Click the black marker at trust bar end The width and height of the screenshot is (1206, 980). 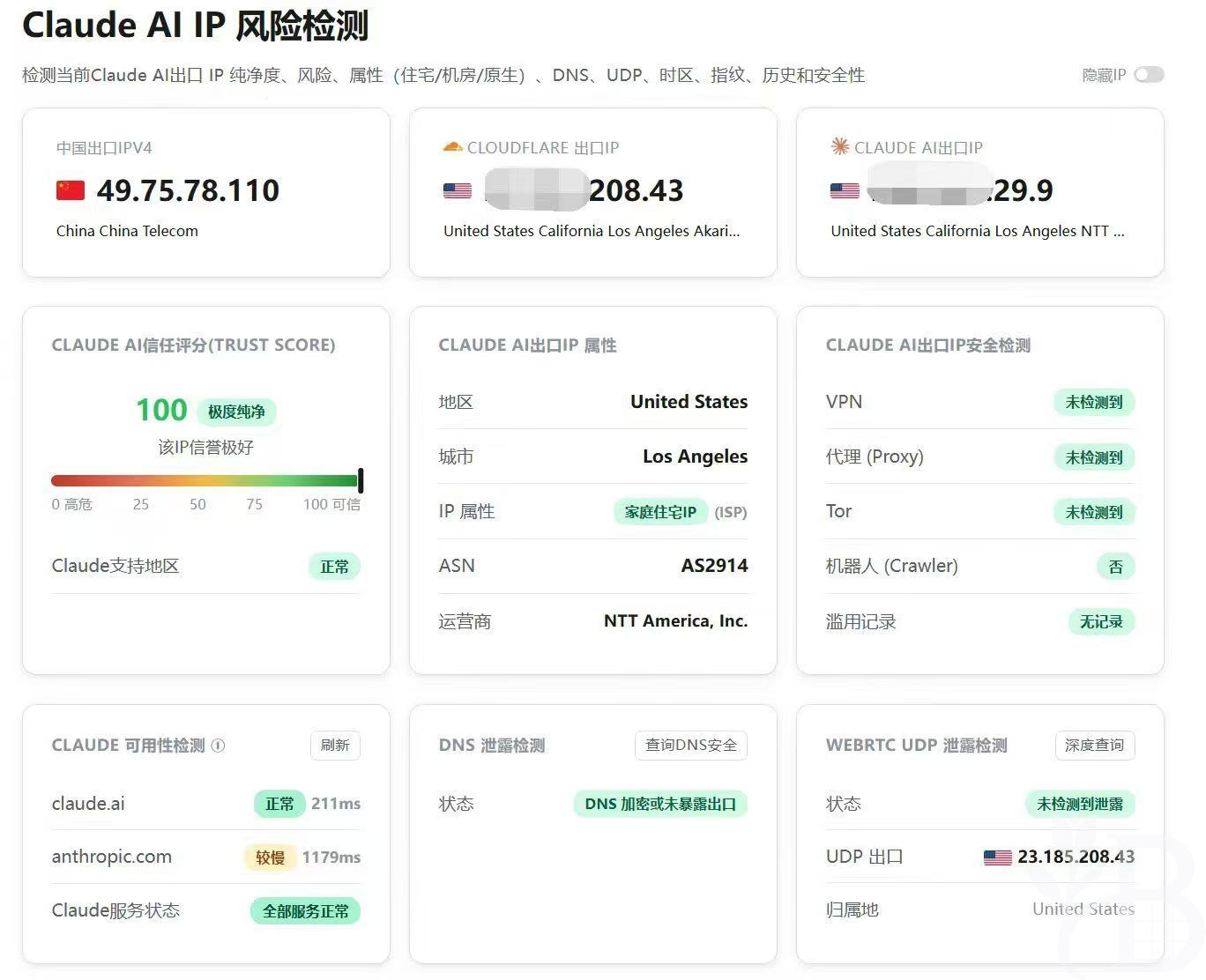click(x=361, y=480)
